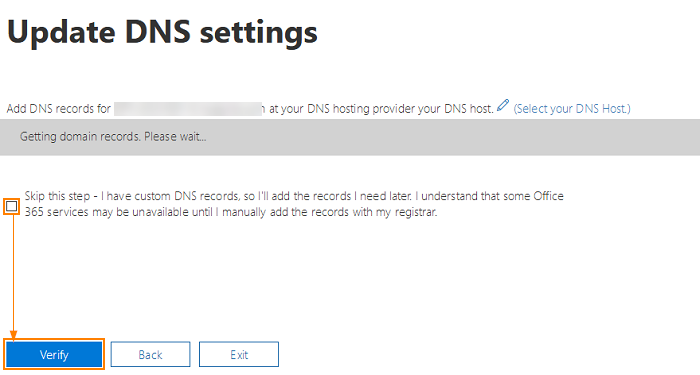Viewport: 700px width, 375px height.
Task: Click the blue Verify button
Action: click(x=54, y=354)
